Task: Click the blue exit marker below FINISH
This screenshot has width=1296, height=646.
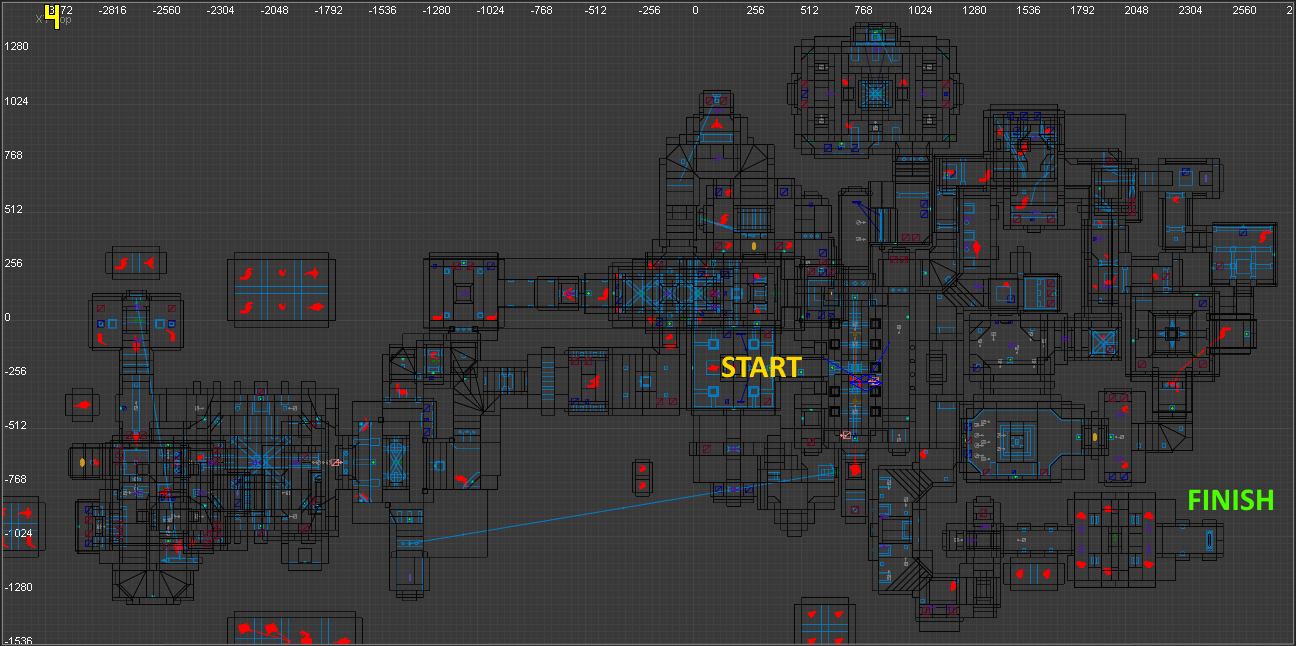Action: tap(1211, 540)
